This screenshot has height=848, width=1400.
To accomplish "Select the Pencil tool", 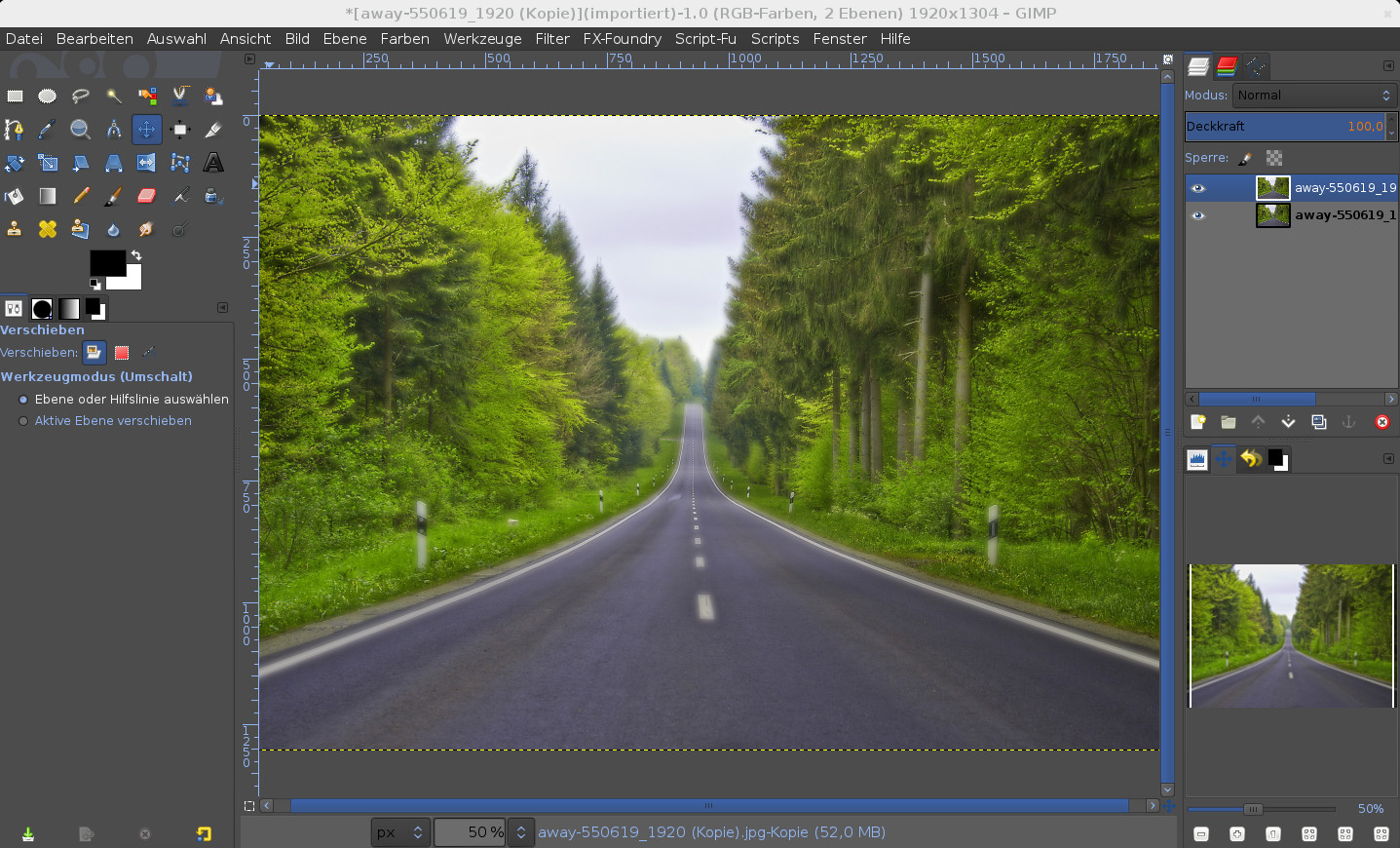I will pos(81,196).
